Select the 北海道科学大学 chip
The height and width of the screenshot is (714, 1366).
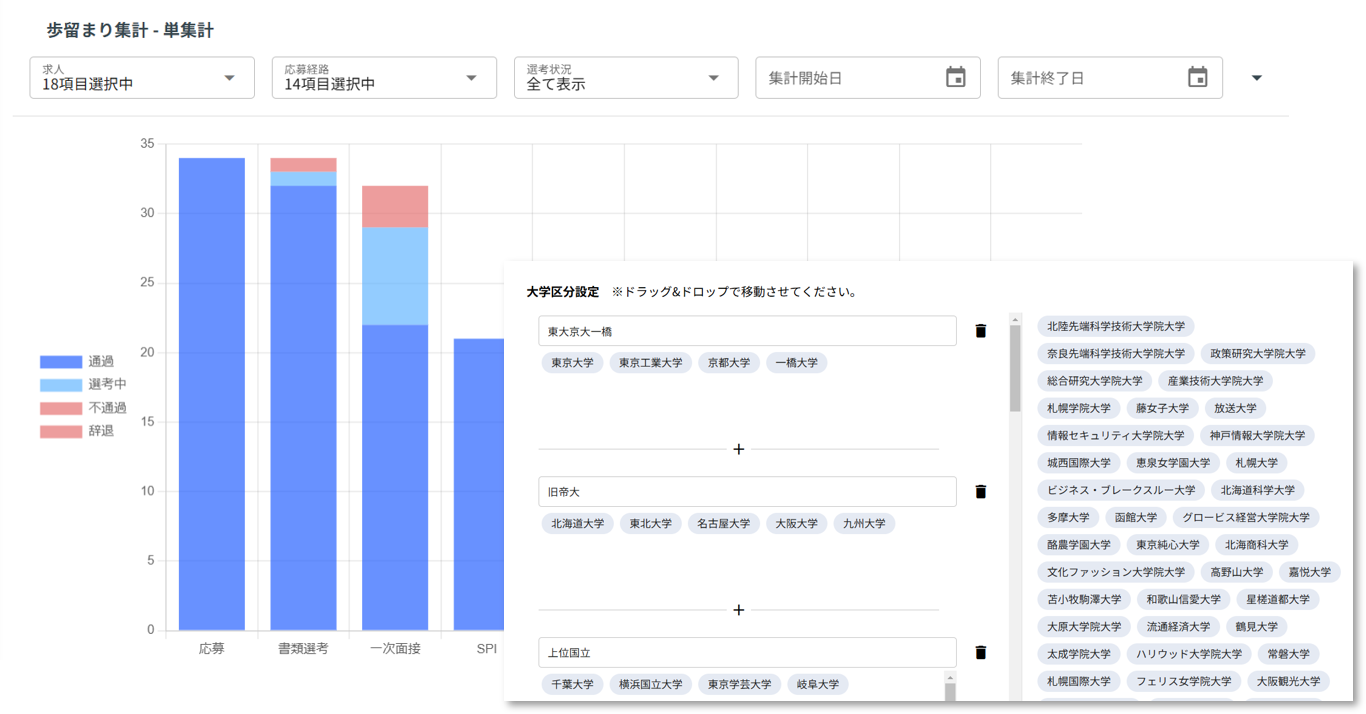coord(1257,490)
